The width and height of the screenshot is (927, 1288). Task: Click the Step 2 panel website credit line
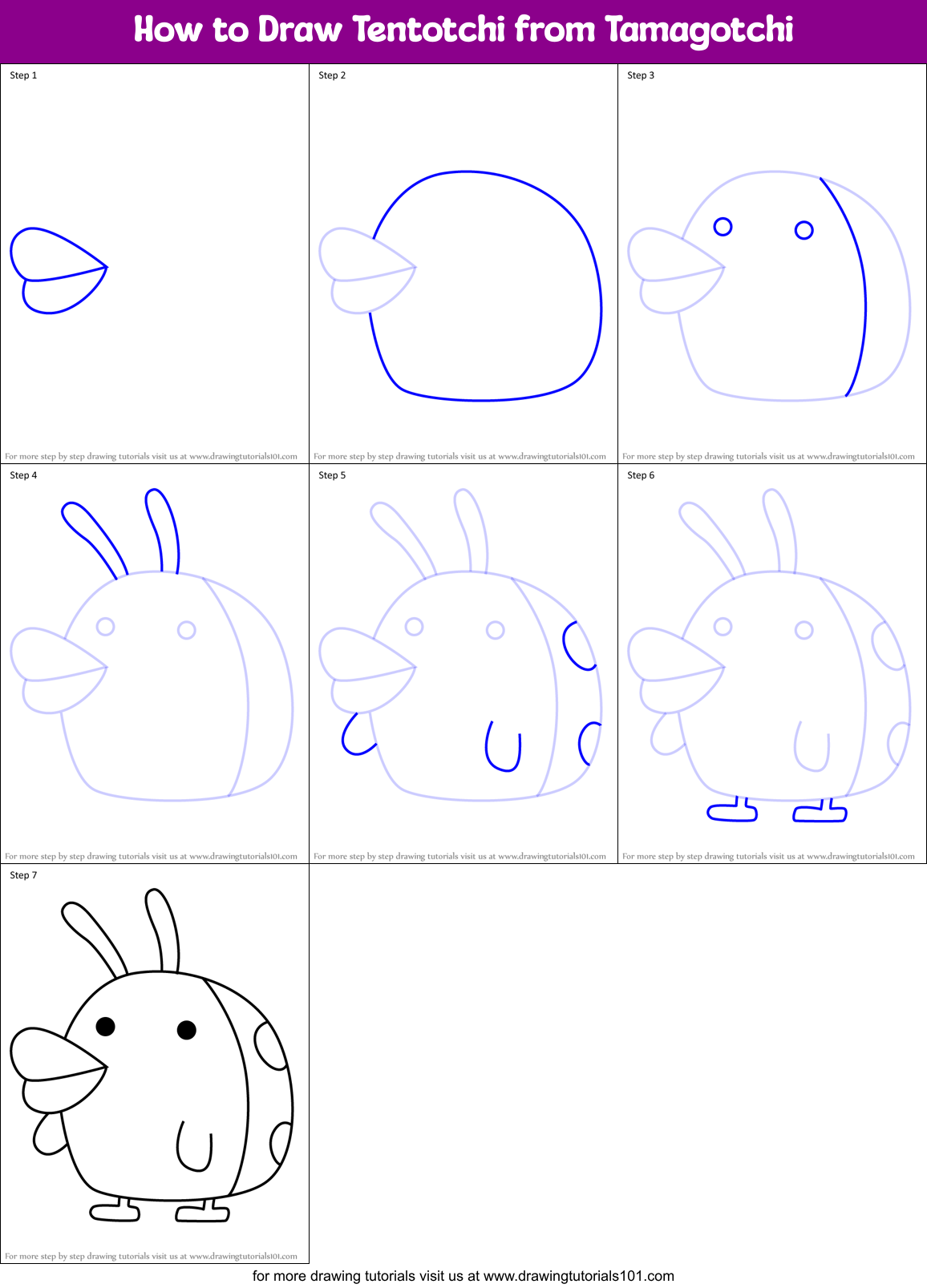point(459,456)
